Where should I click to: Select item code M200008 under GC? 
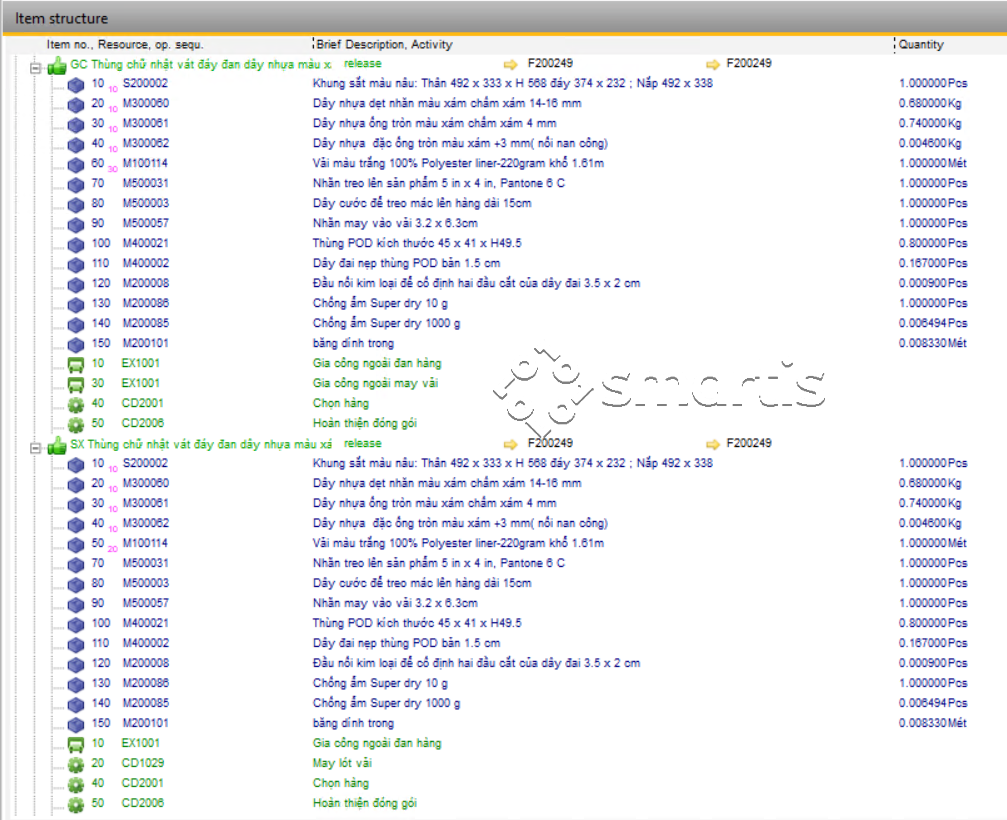pos(146,283)
